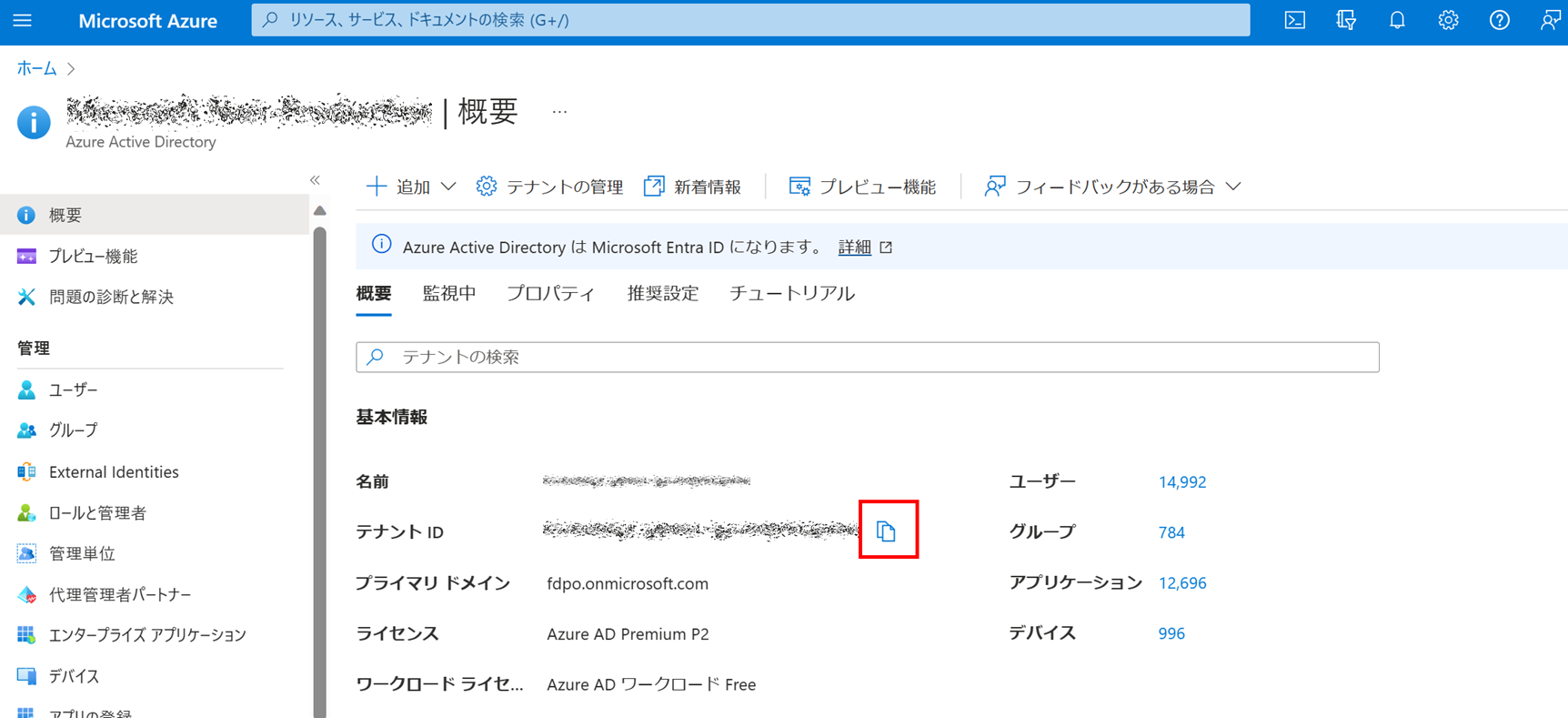Image resolution: width=1568 pixels, height=718 pixels.
Task: Open 新着情報 from the toolbar
Action: coord(692,187)
